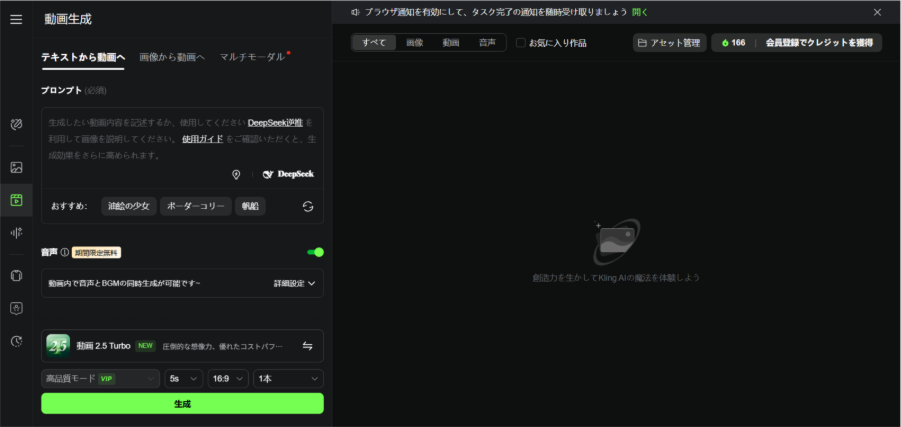Click 会員登録でクレジットを獲得 button
The width and height of the screenshot is (901, 427).
coord(819,43)
